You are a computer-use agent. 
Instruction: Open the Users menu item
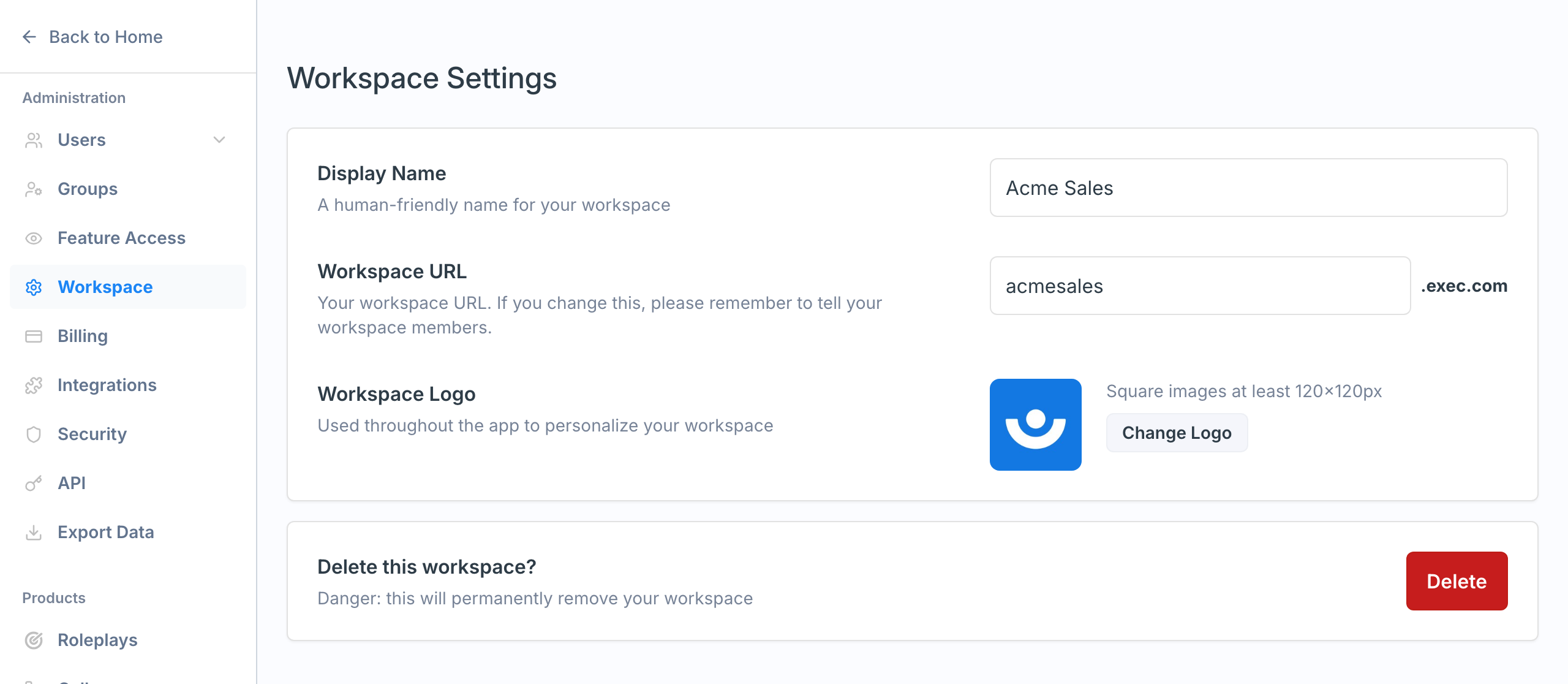click(127, 140)
